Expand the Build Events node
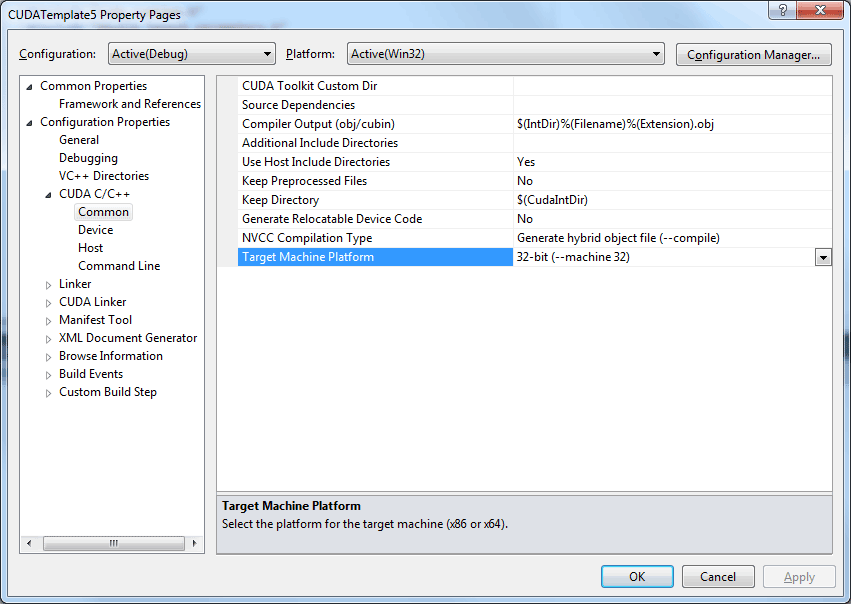This screenshot has width=851, height=604. point(48,374)
